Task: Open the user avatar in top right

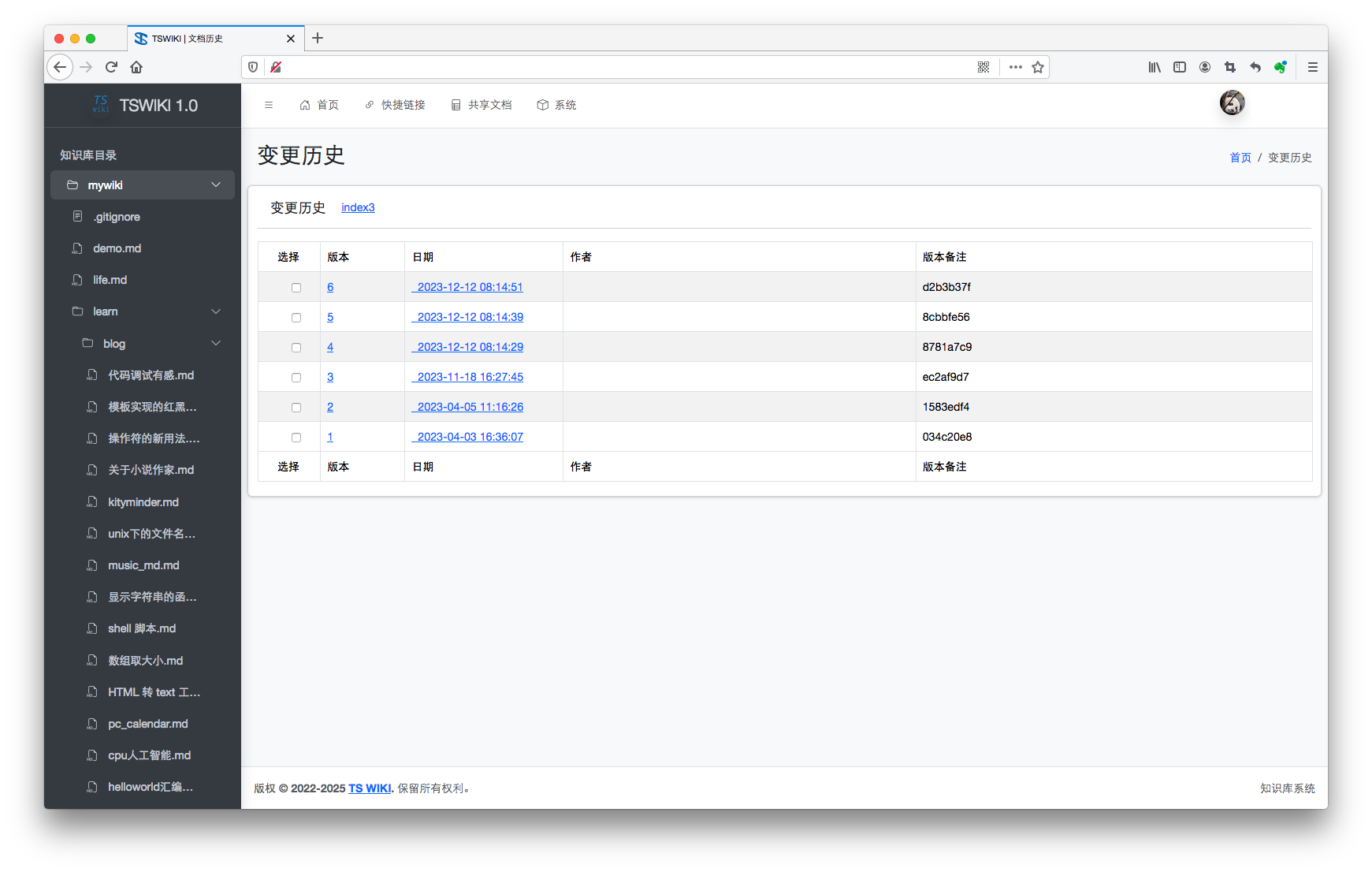Action: click(x=1232, y=102)
